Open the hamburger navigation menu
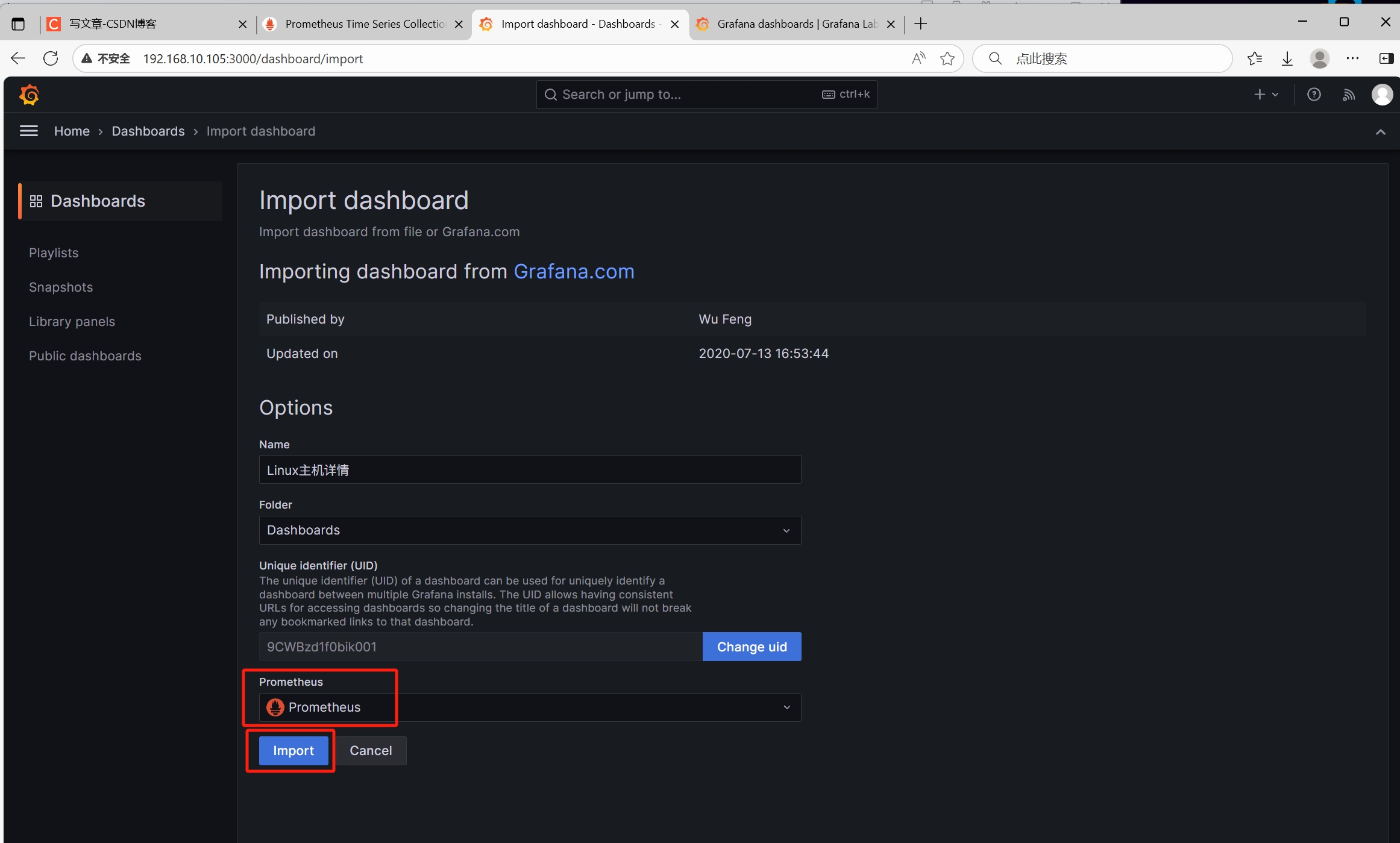Screen dimensions: 1400x843 (29, 131)
